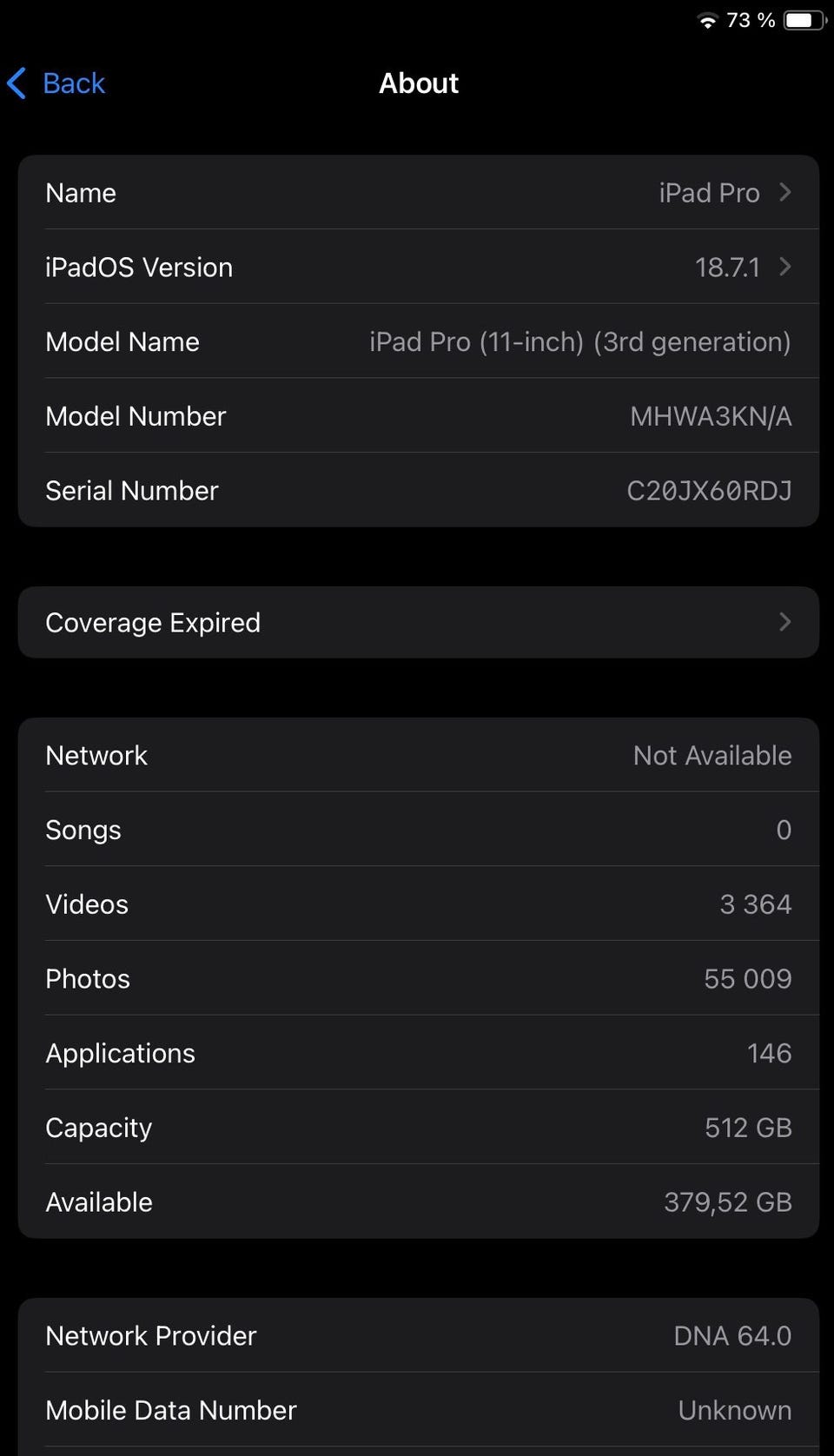This screenshot has height=1456, width=834.
Task: Tap the Available storage 379,52 GB value
Action: click(x=727, y=1202)
